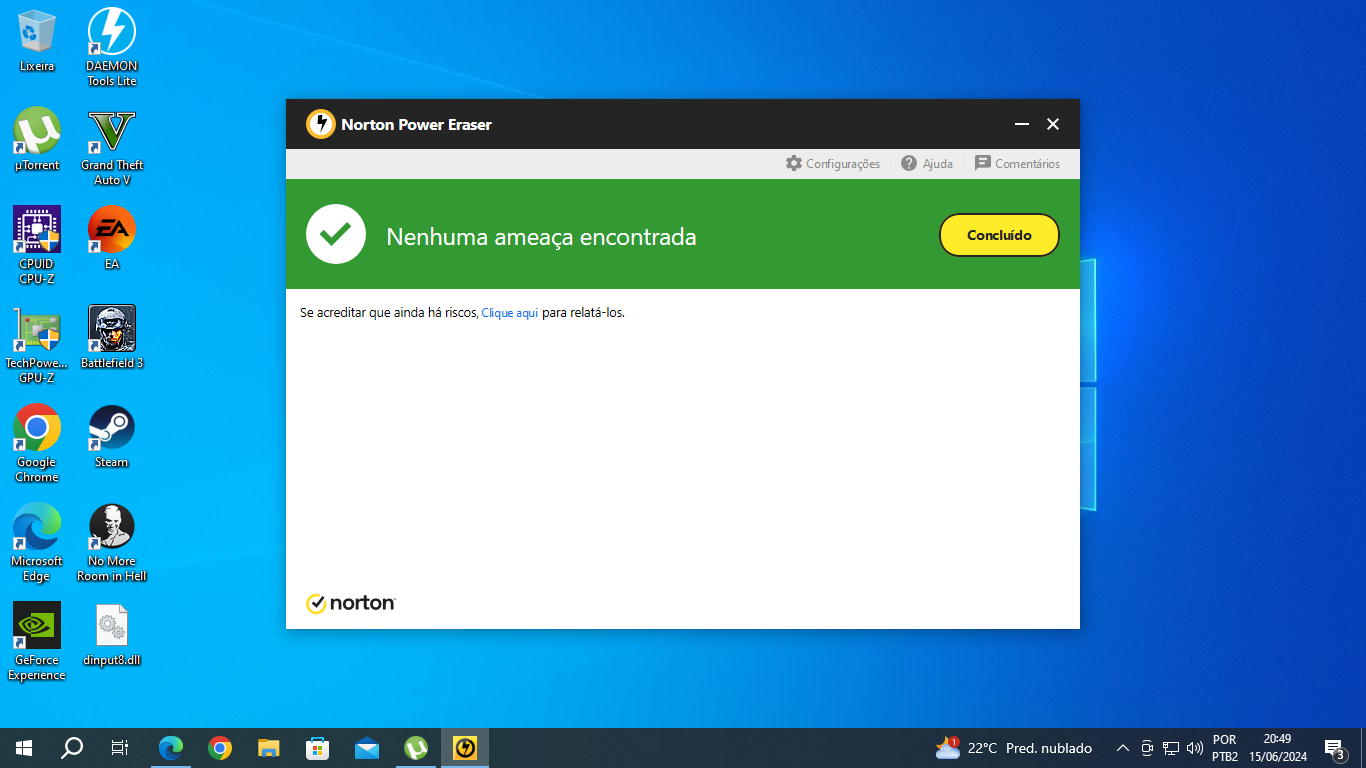Screen dimensions: 1366x768
Task: Select the Battlefield 3 desktop icon
Action: point(112,338)
